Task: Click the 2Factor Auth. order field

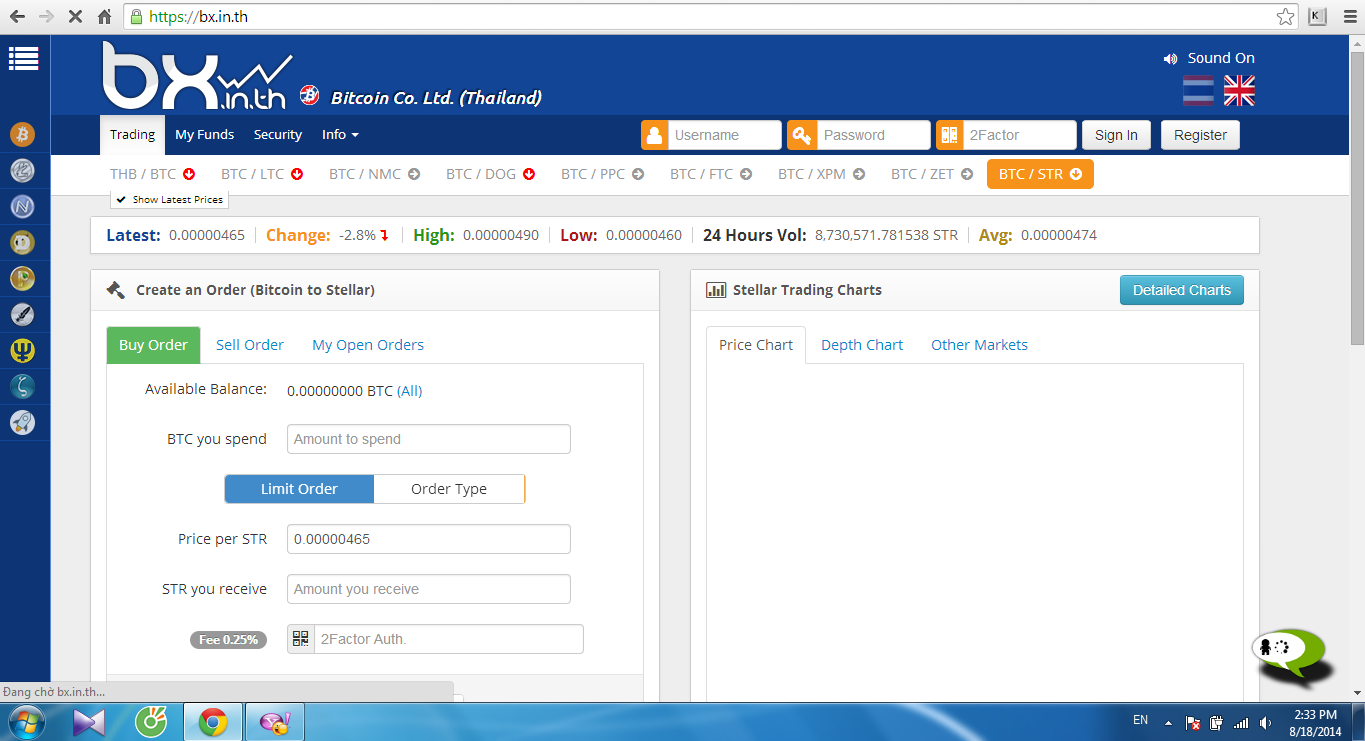Action: [448, 639]
